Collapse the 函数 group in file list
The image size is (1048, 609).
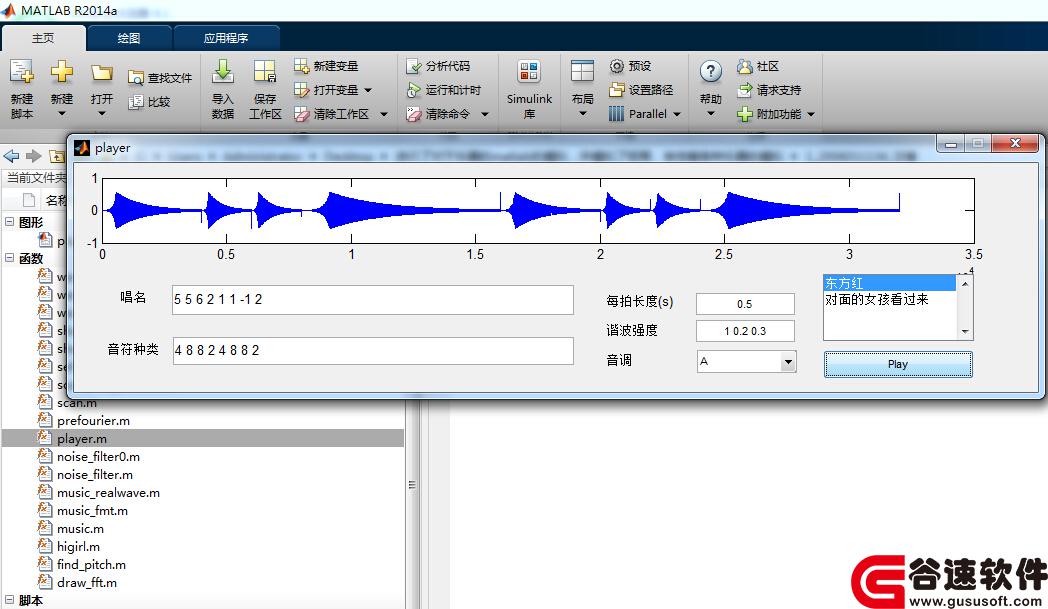9,257
